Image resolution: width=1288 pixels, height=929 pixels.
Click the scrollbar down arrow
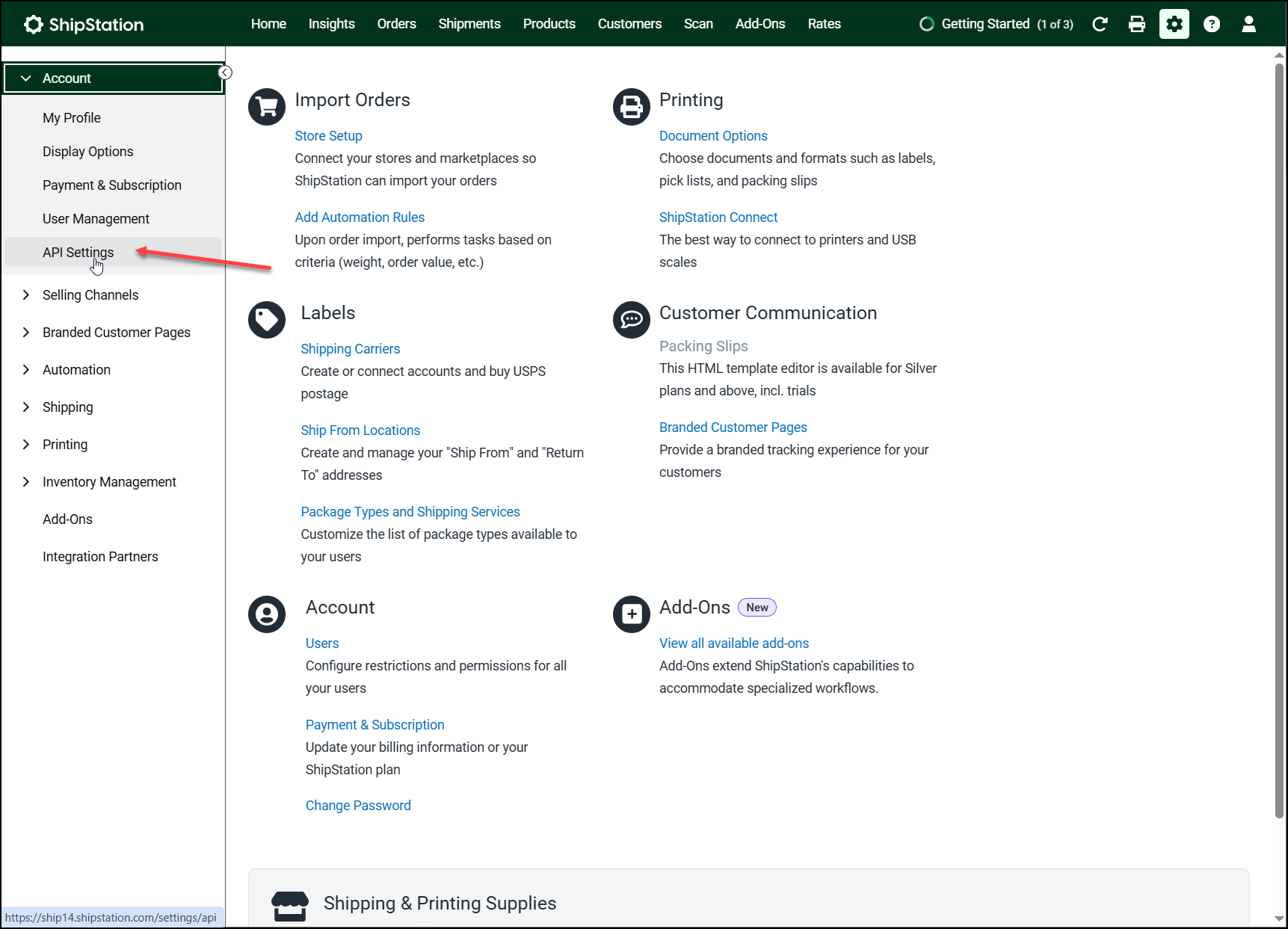pyautogui.click(x=1279, y=919)
